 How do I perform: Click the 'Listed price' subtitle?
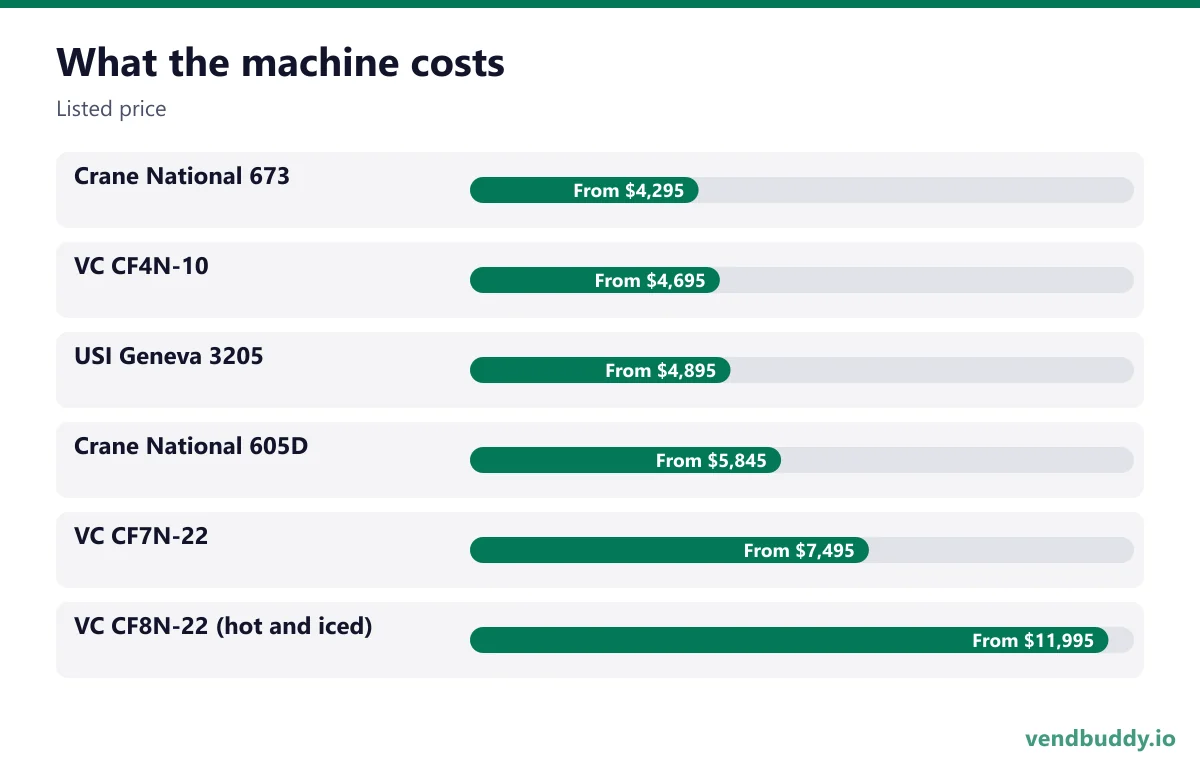click(111, 109)
